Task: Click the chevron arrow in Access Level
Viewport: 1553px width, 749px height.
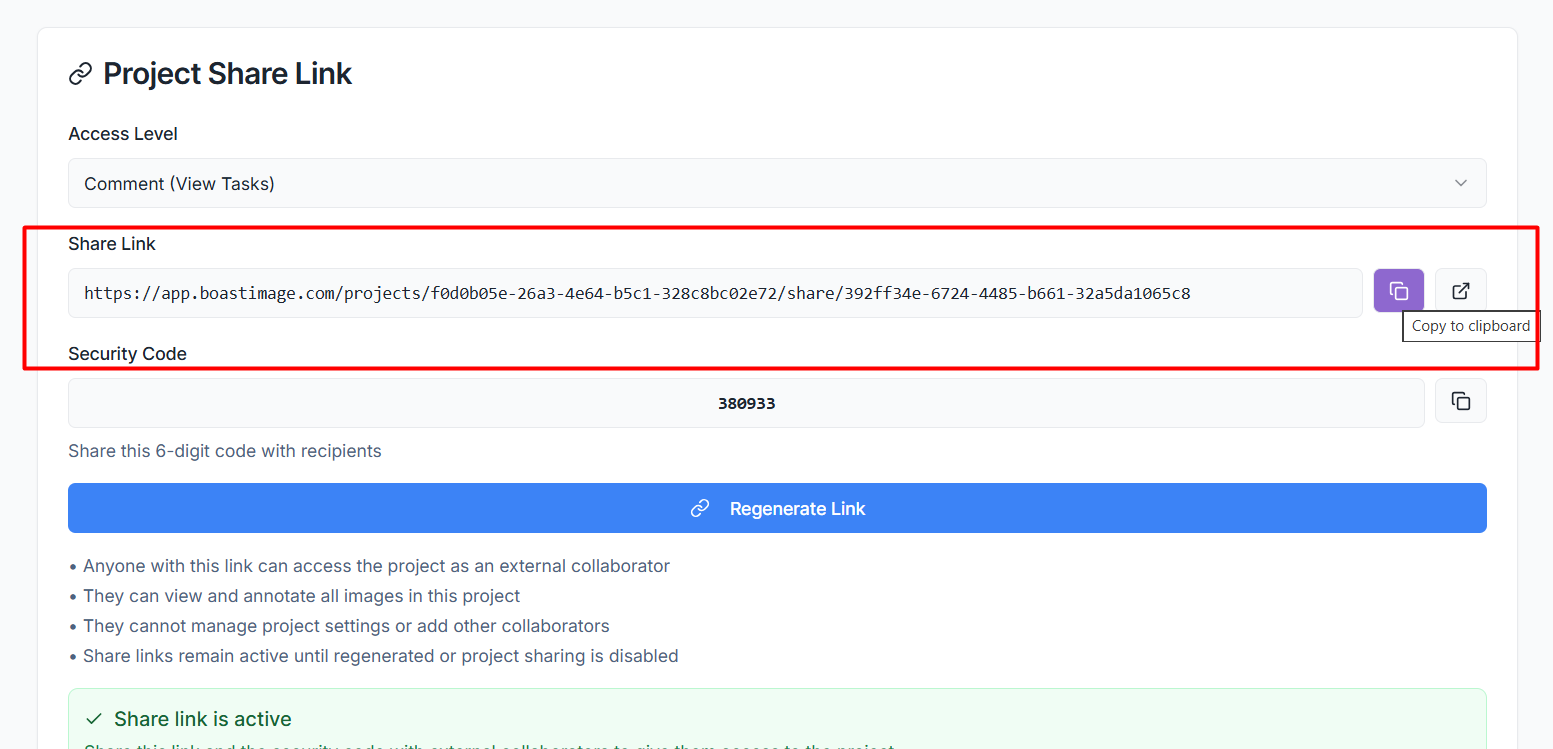Action: (1460, 184)
